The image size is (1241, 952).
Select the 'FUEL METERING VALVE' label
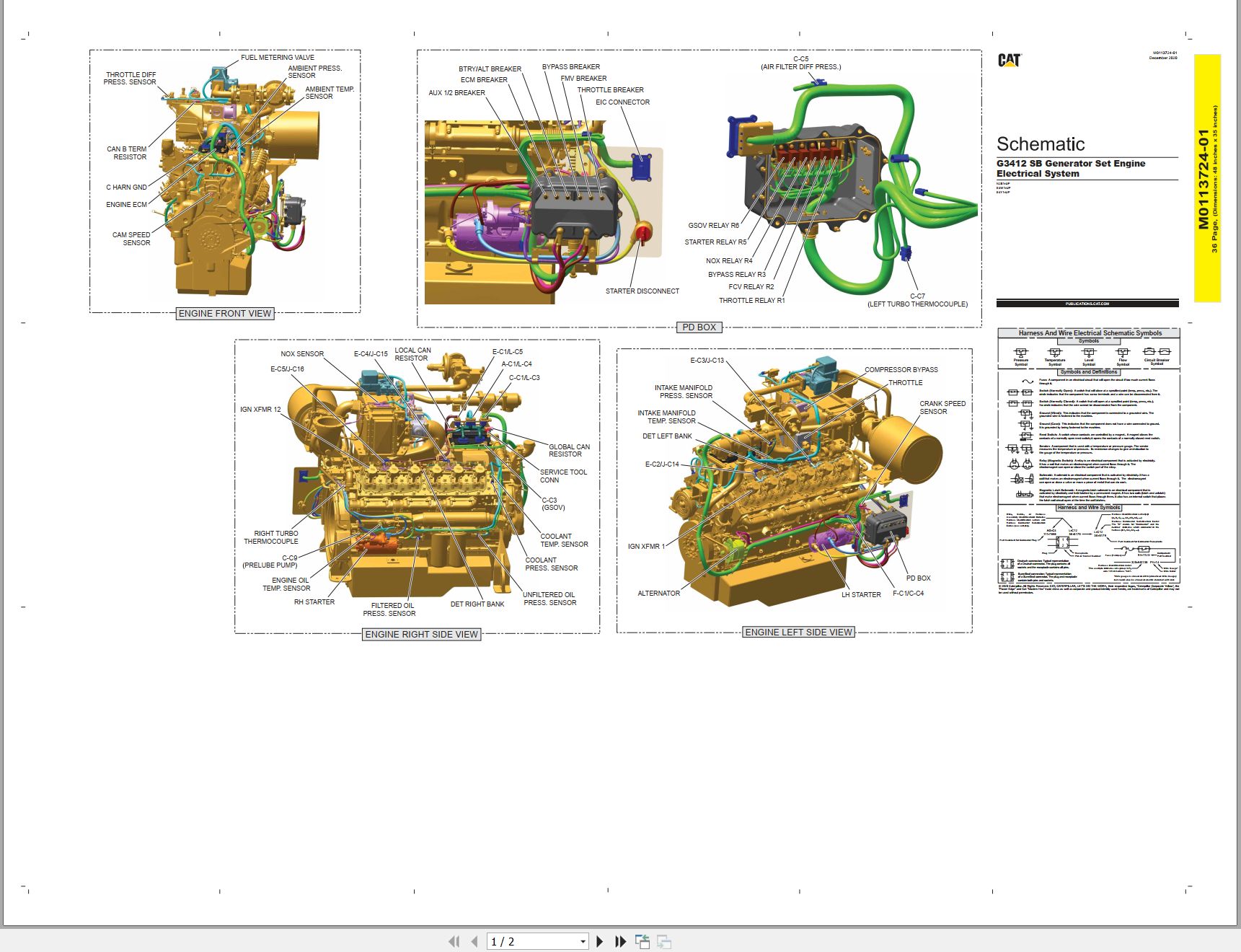pyautogui.click(x=278, y=58)
